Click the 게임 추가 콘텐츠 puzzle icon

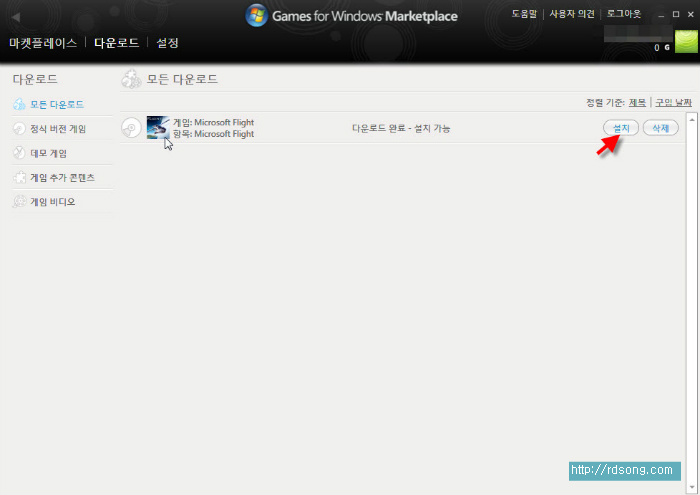pyautogui.click(x=19, y=177)
